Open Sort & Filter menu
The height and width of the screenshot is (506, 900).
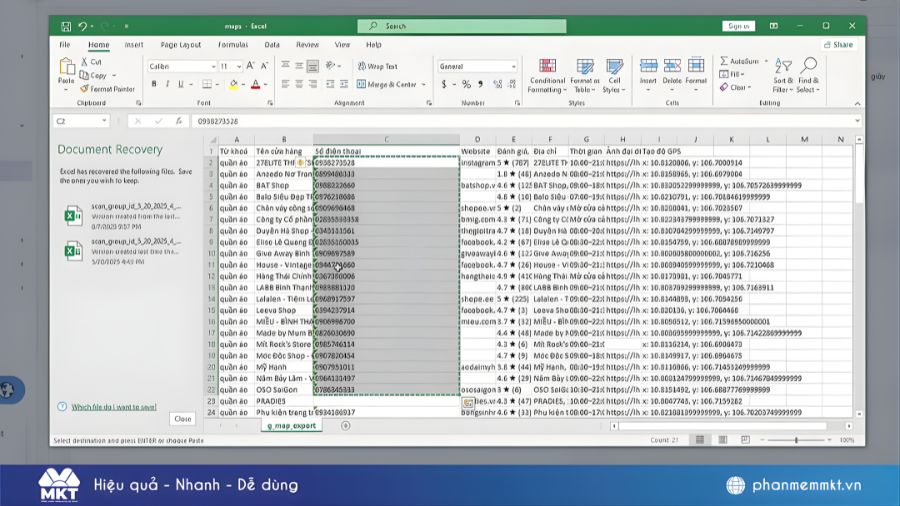pos(783,75)
